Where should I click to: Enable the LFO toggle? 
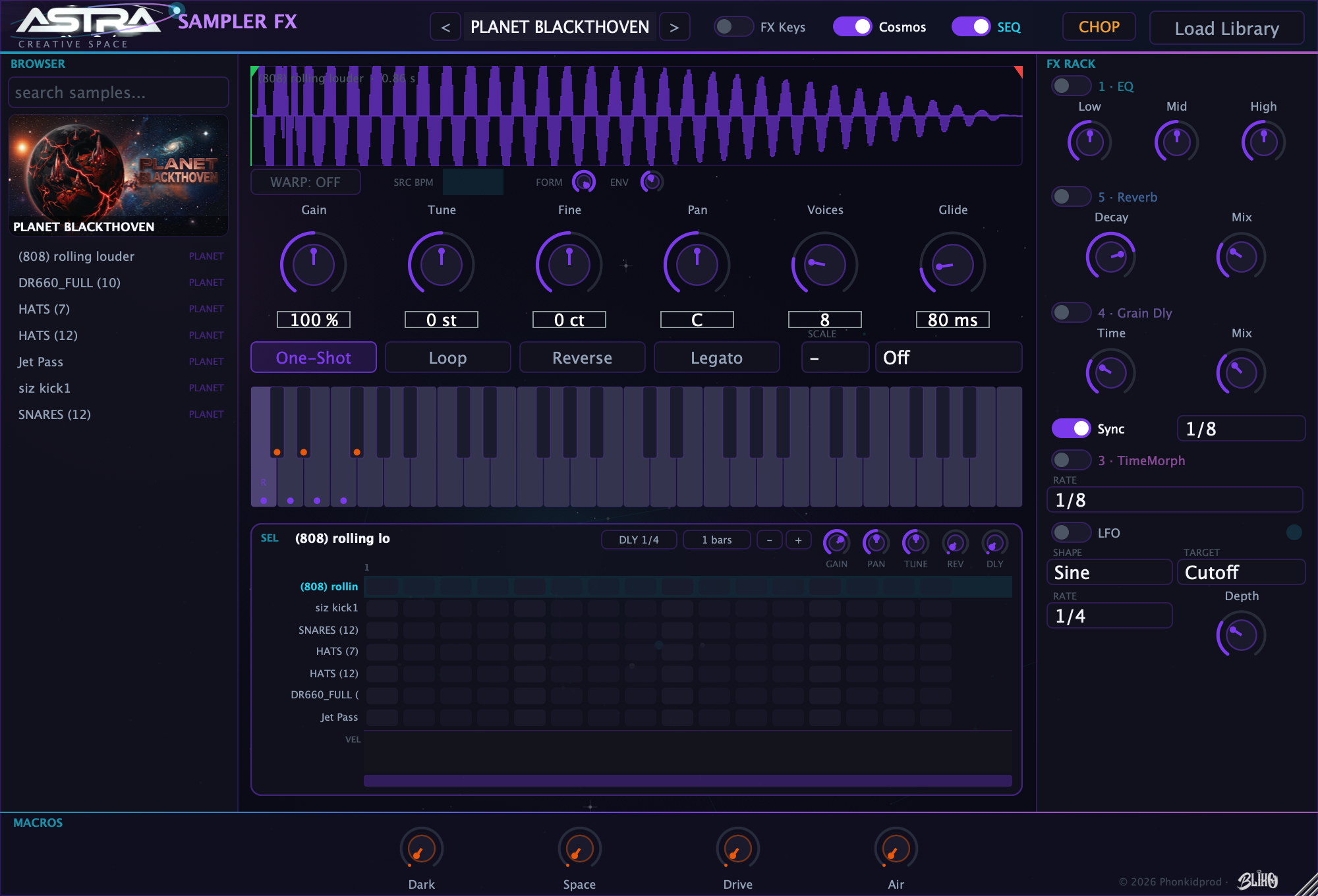click(x=1072, y=532)
